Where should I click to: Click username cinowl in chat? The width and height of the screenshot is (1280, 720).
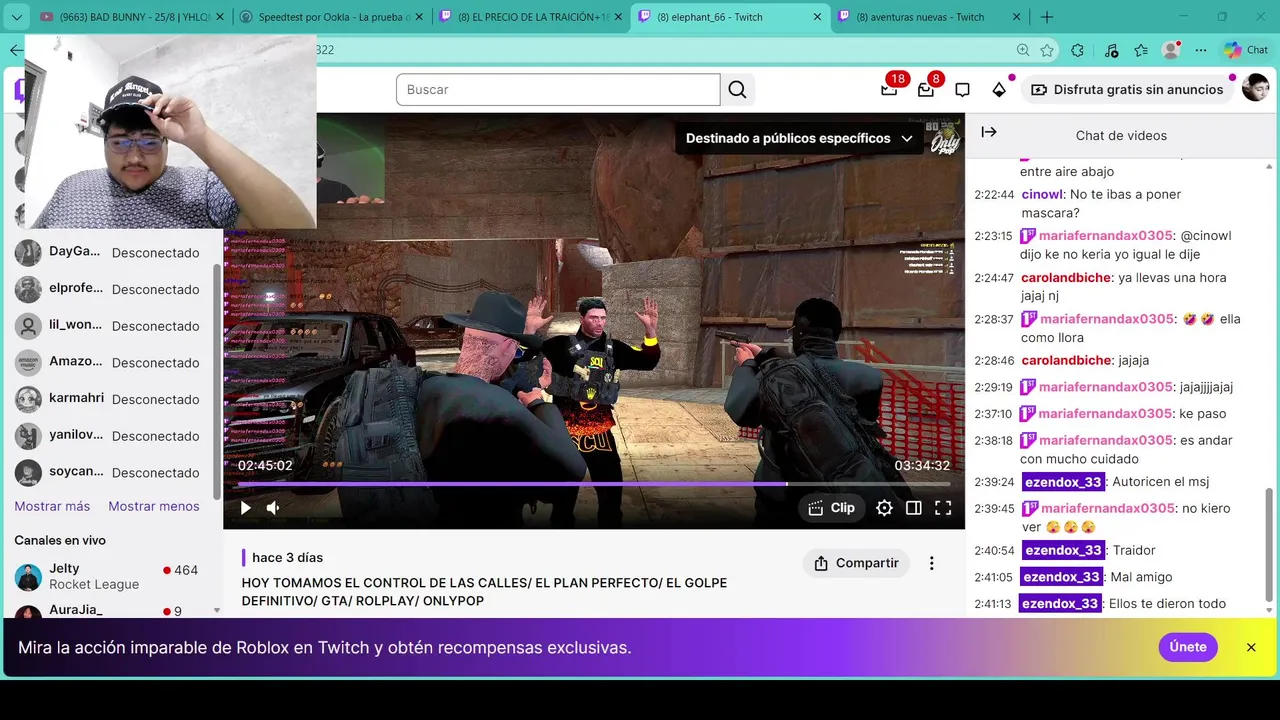pyautogui.click(x=1041, y=194)
